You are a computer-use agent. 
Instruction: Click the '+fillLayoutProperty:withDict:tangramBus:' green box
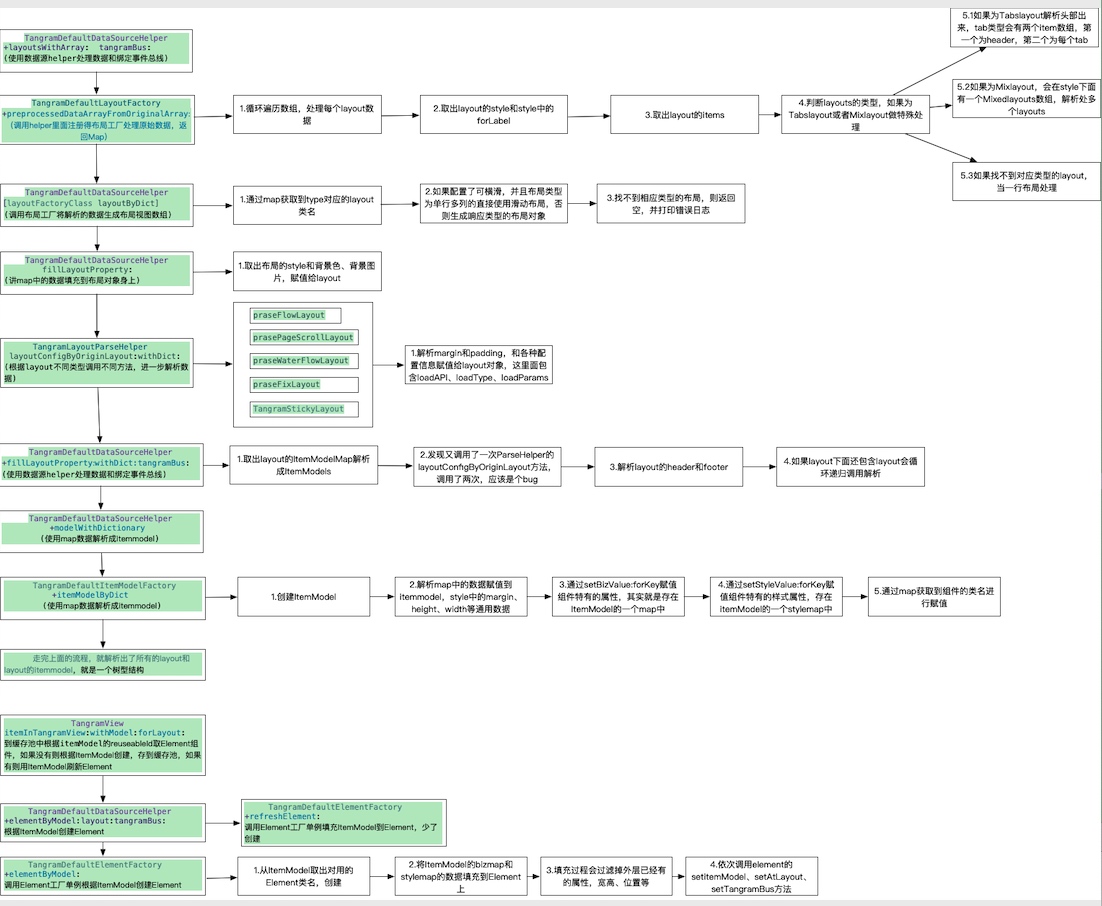pos(101,465)
